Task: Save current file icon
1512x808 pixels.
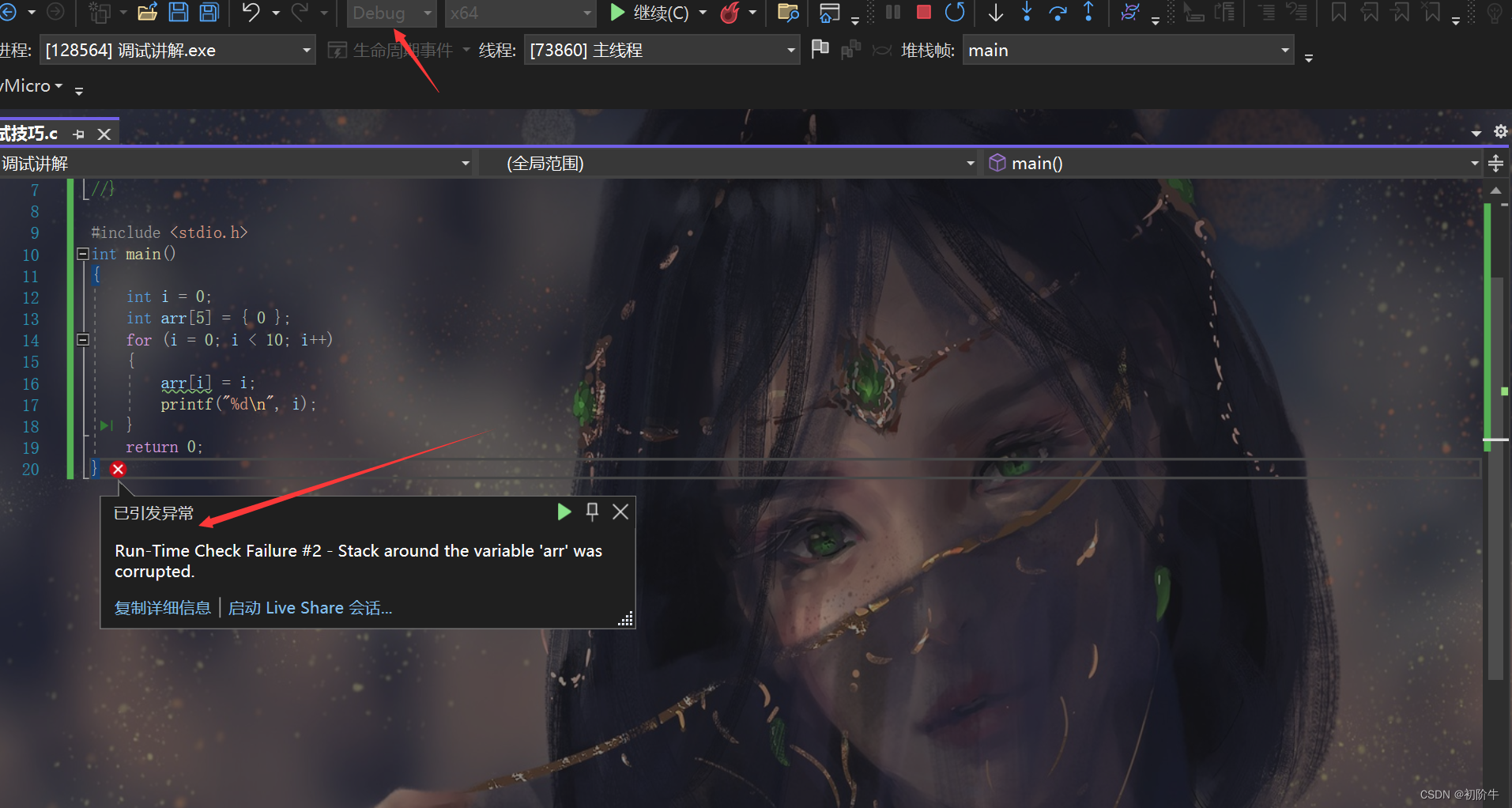Action: 179,13
